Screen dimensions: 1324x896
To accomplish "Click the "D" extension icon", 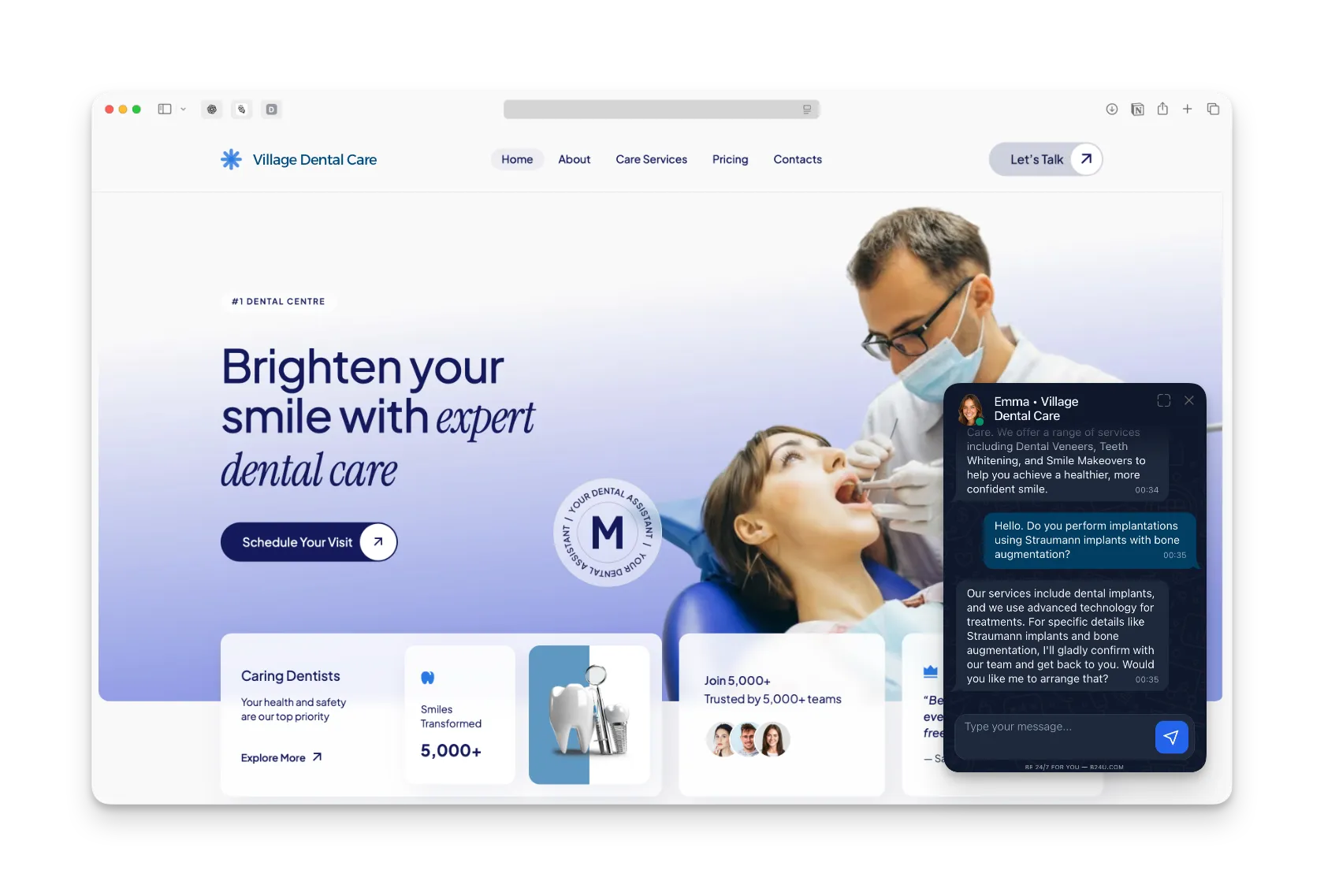I will (271, 110).
